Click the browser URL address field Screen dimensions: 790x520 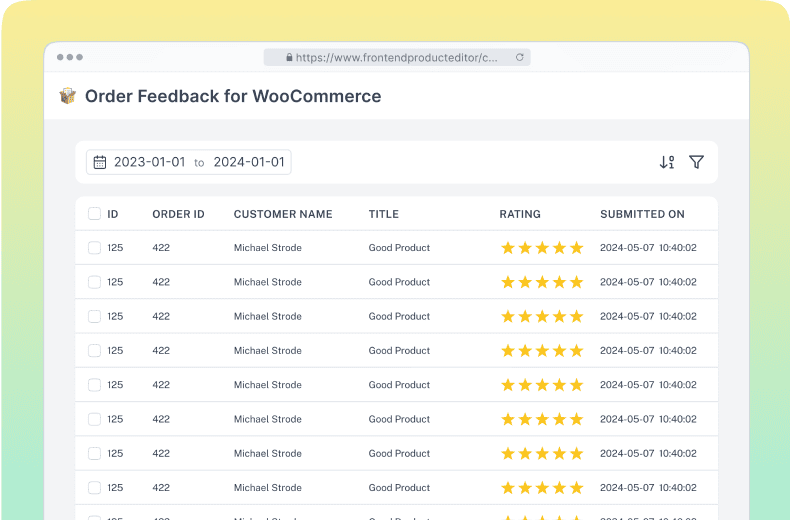tap(400, 58)
